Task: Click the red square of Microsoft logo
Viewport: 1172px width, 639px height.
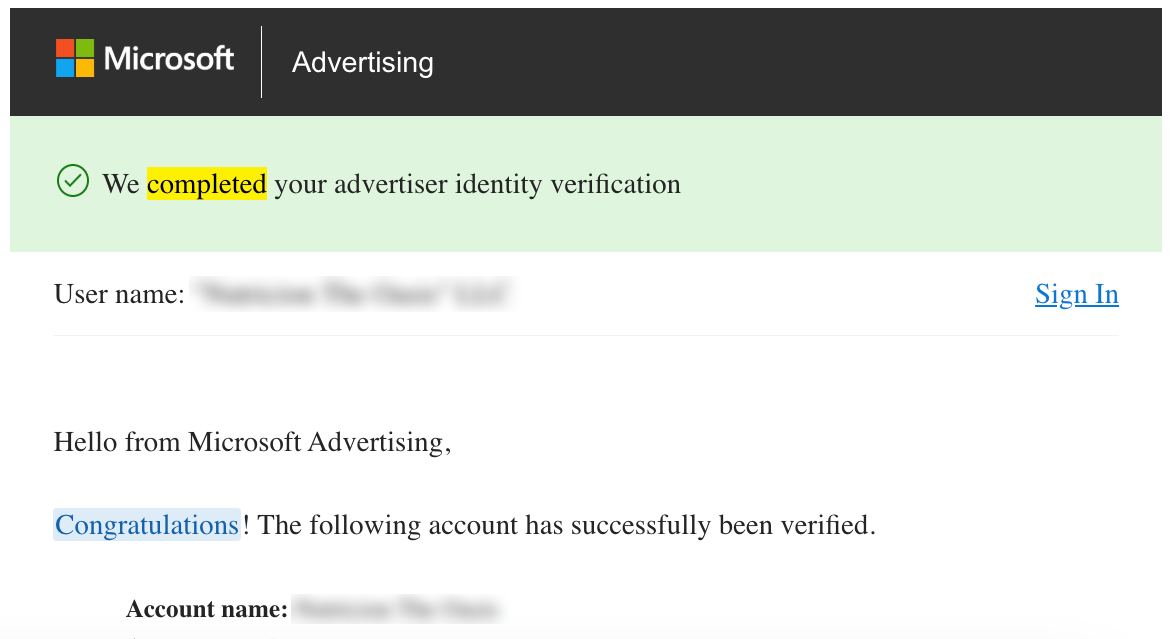Action: [x=65, y=49]
